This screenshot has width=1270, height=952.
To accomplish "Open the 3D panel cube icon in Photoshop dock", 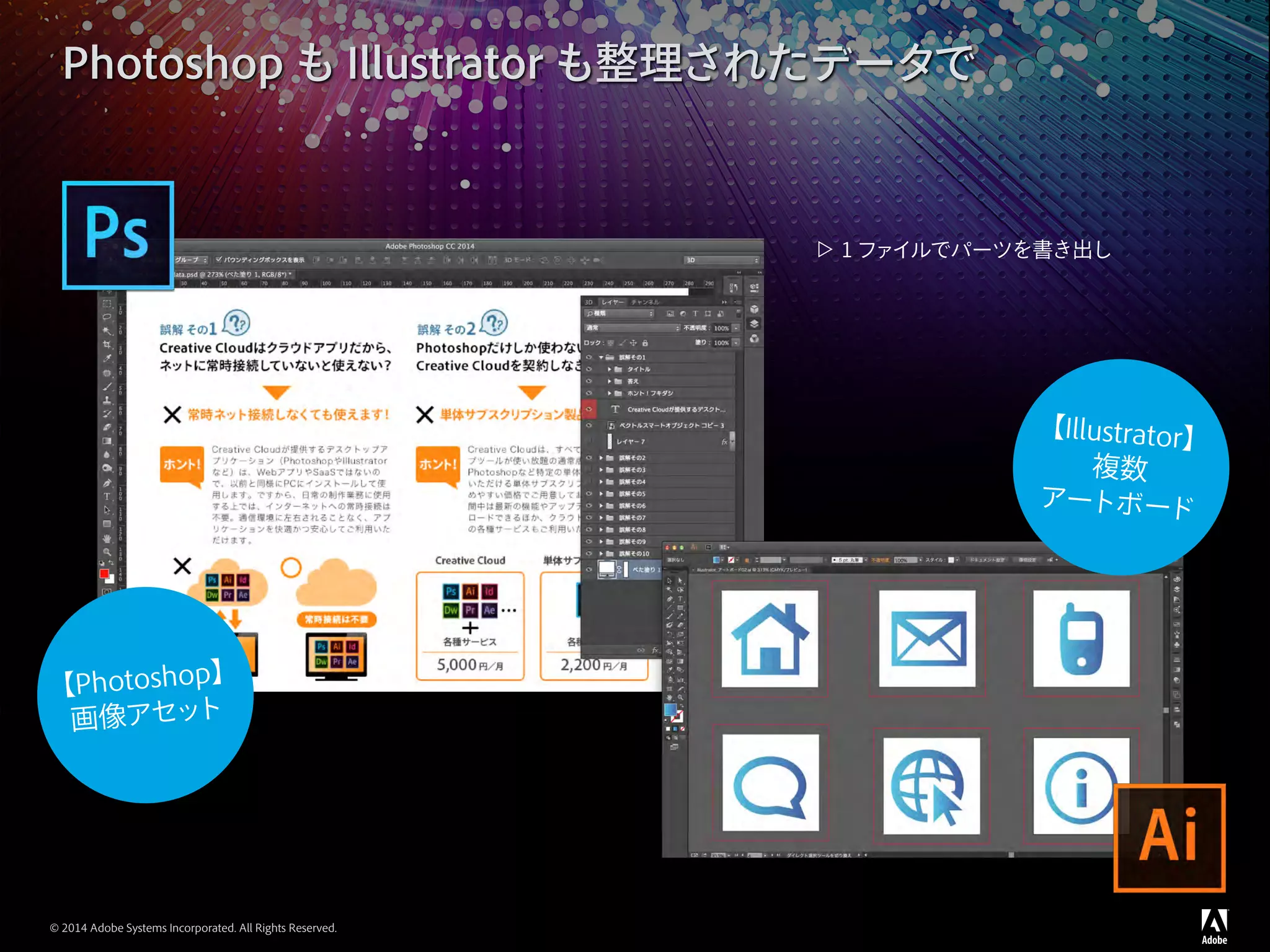I will (754, 309).
